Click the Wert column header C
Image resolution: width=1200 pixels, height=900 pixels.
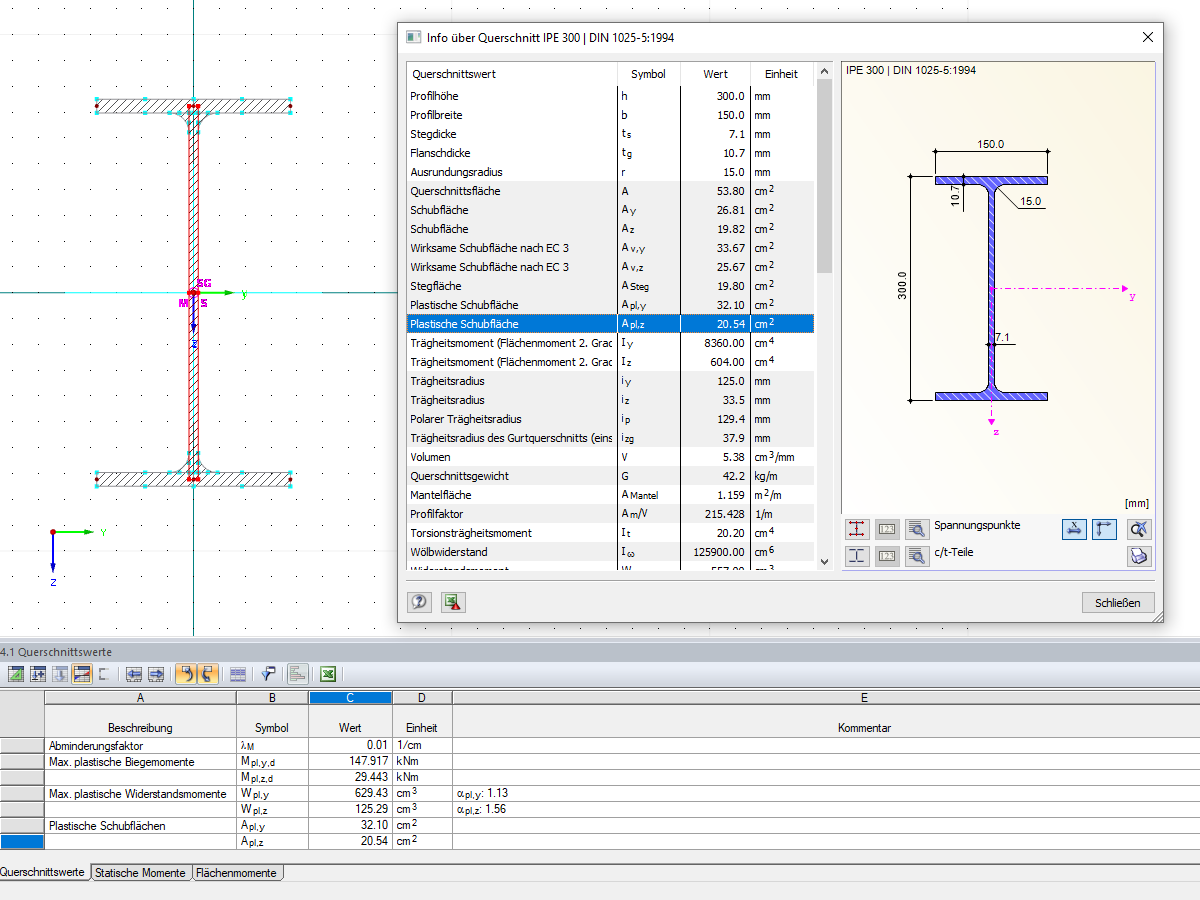point(350,698)
